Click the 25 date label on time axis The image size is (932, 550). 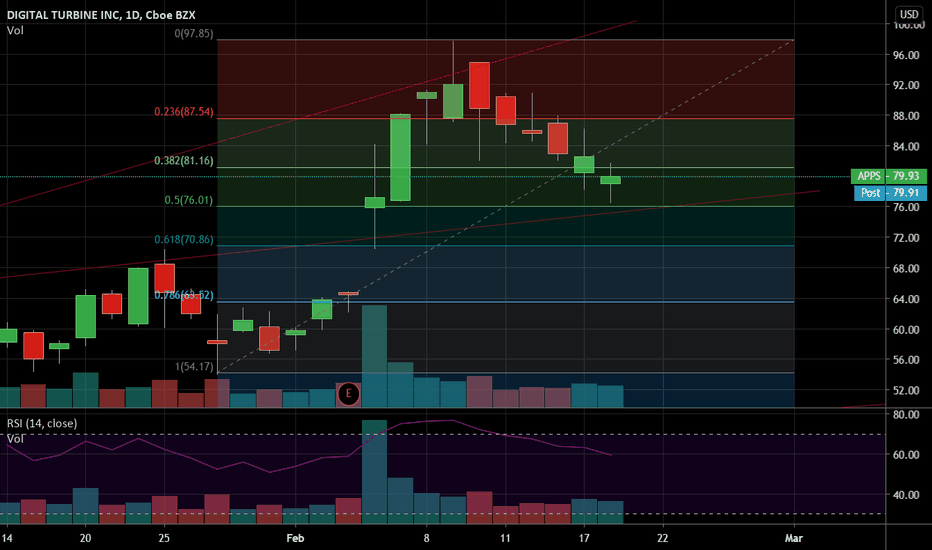coord(164,538)
